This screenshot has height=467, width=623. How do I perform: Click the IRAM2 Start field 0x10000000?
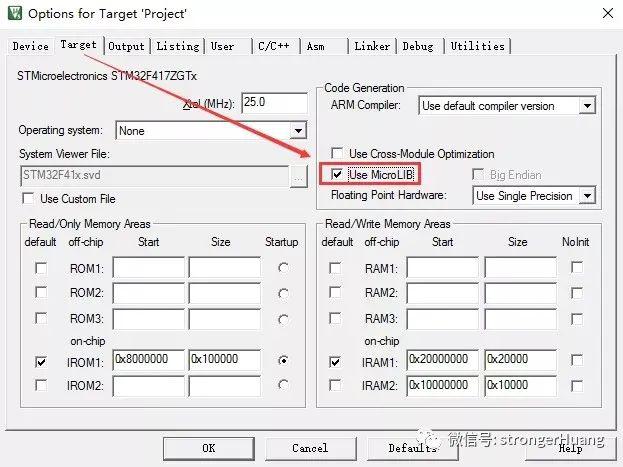click(443, 386)
